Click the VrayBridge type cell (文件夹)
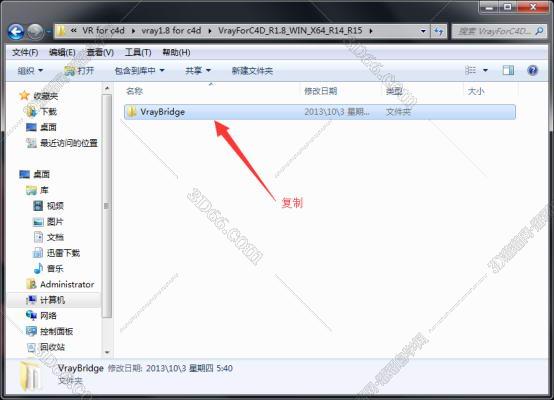The image size is (554, 400). (x=399, y=112)
